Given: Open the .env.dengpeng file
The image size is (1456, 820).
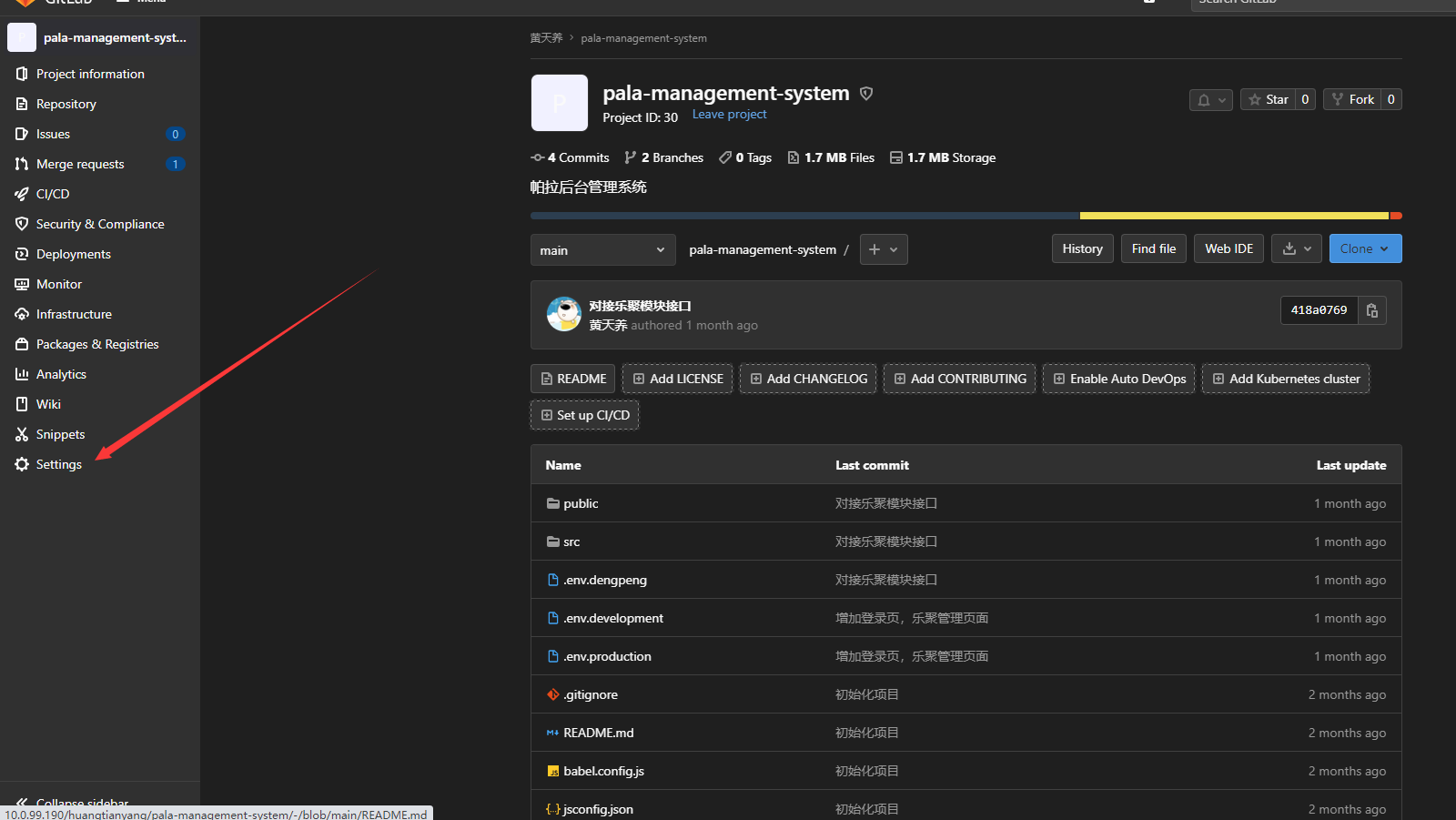Looking at the screenshot, I should pyautogui.click(x=605, y=580).
